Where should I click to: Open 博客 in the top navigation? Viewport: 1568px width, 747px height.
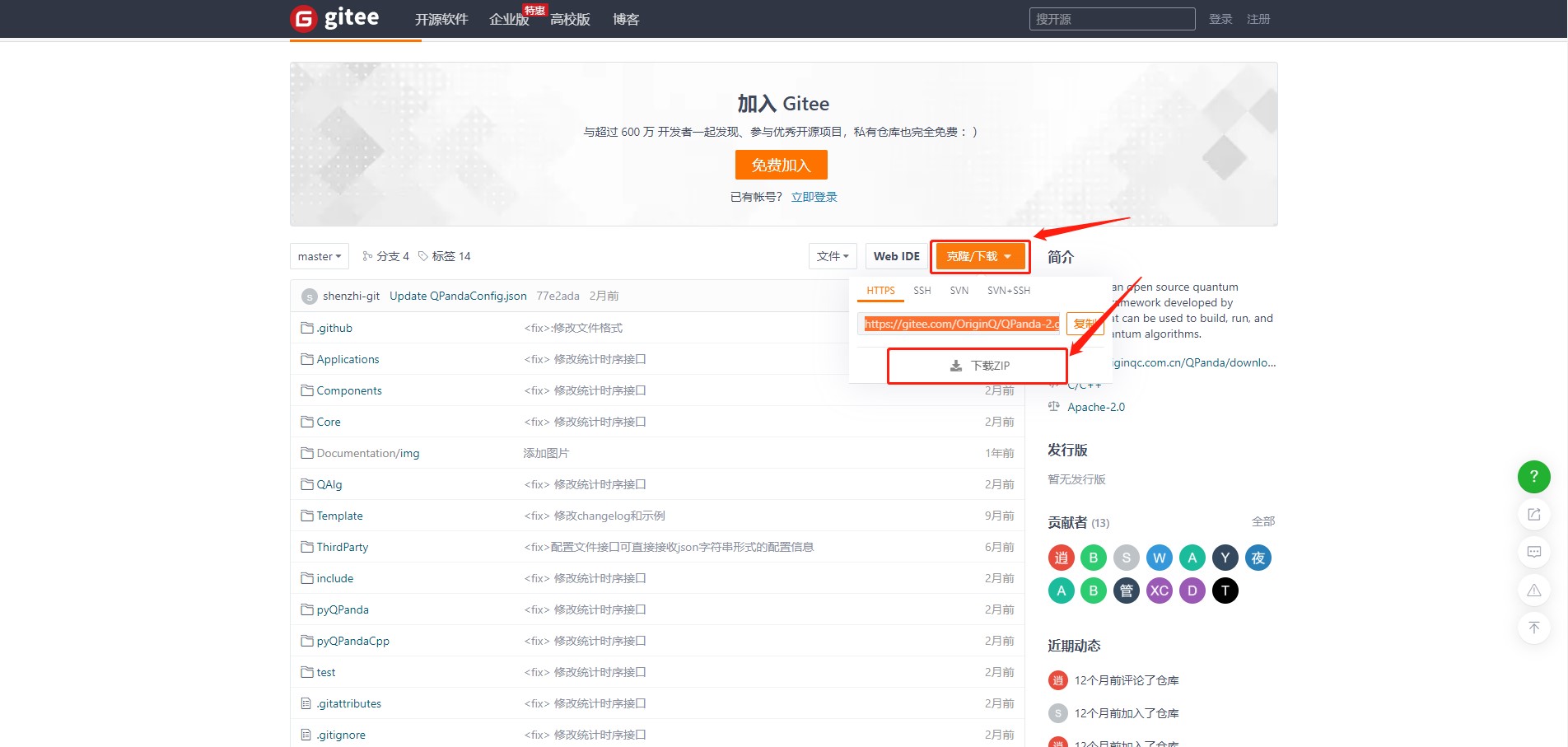626,19
